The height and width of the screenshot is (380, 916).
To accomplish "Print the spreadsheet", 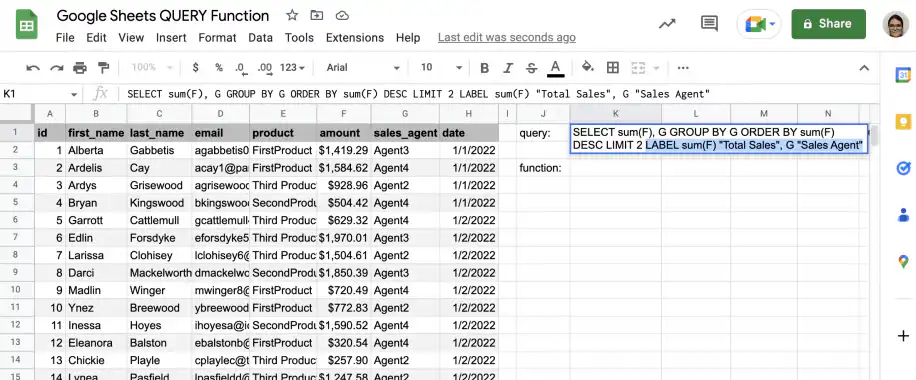I will 80,68.
